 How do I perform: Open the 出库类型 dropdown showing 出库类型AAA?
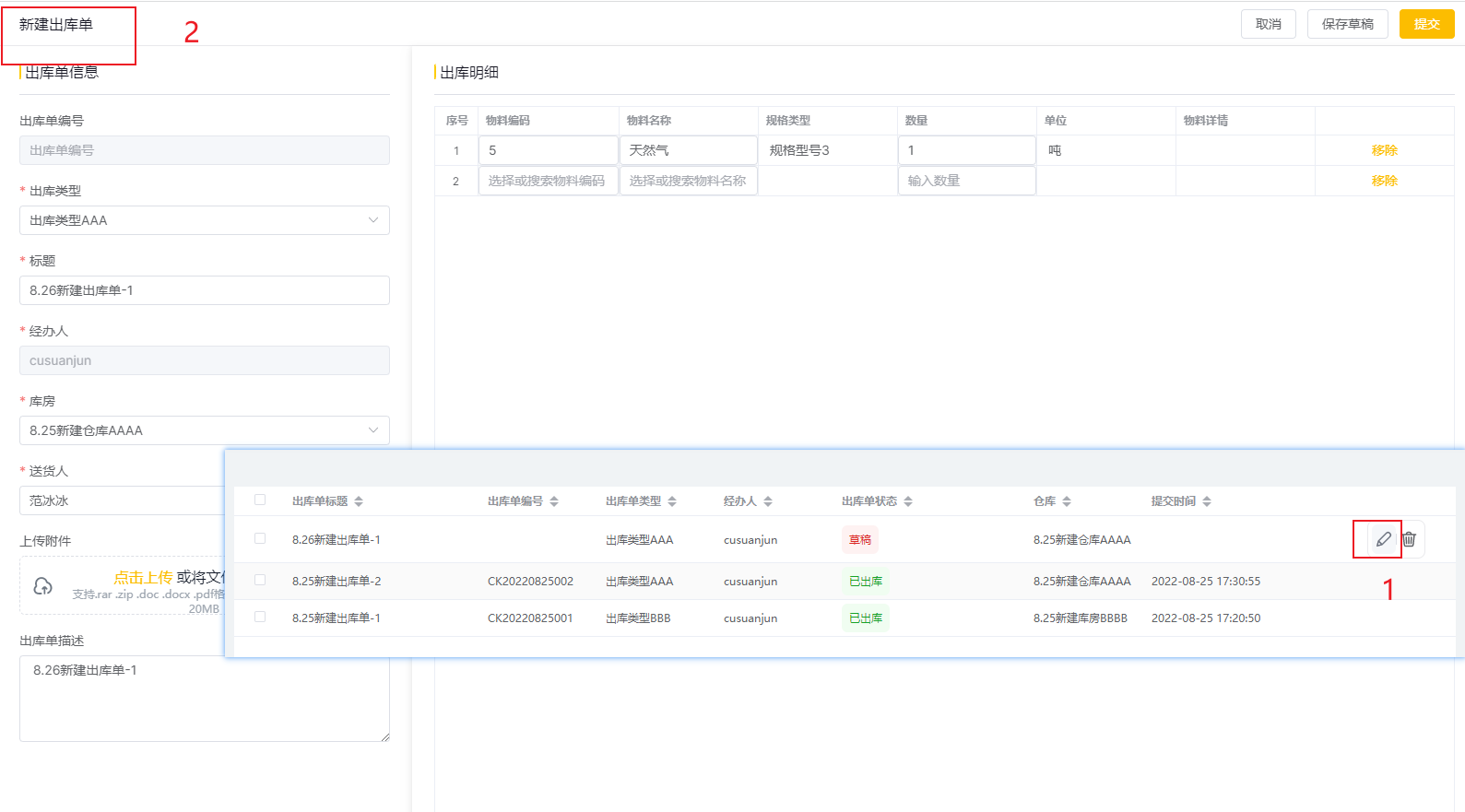coord(205,220)
